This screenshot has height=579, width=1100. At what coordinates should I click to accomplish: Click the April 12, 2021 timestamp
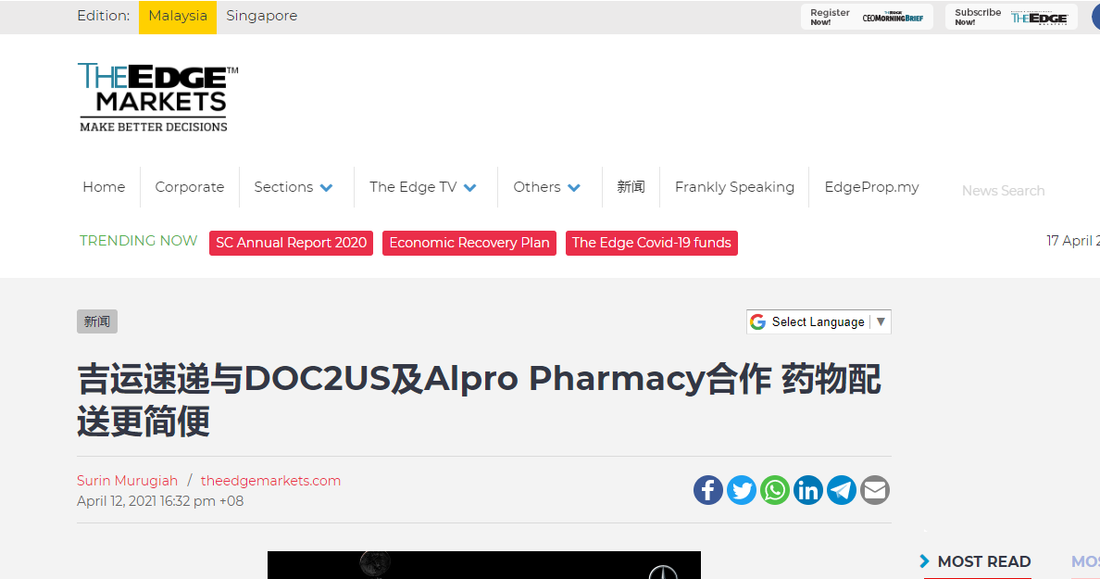161,501
